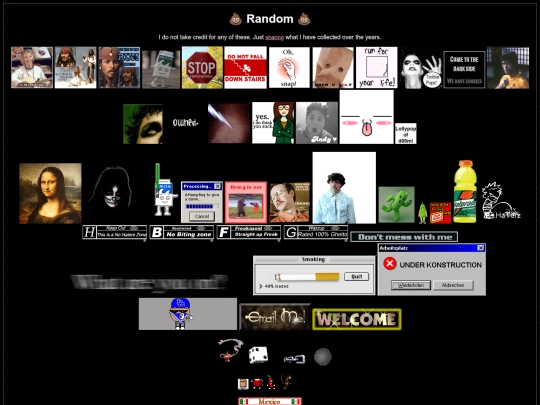Image resolution: width=540 pixels, height=405 pixels.
Task: Open the woman with guitar thumbnail
Action: pos(32,68)
